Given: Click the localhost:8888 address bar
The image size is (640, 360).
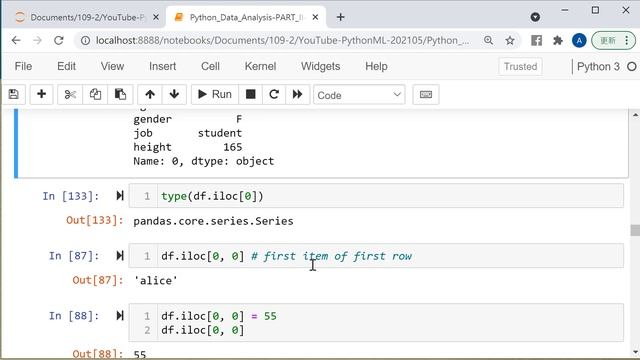Looking at the screenshot, I should coord(282,40).
